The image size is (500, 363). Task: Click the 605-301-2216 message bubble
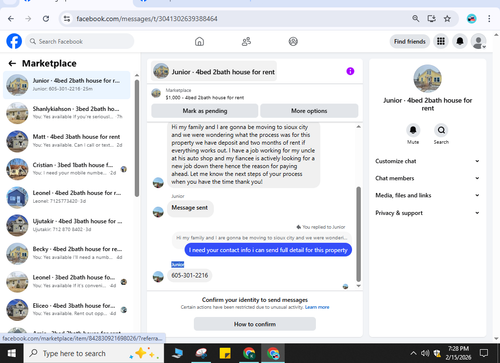point(190,275)
